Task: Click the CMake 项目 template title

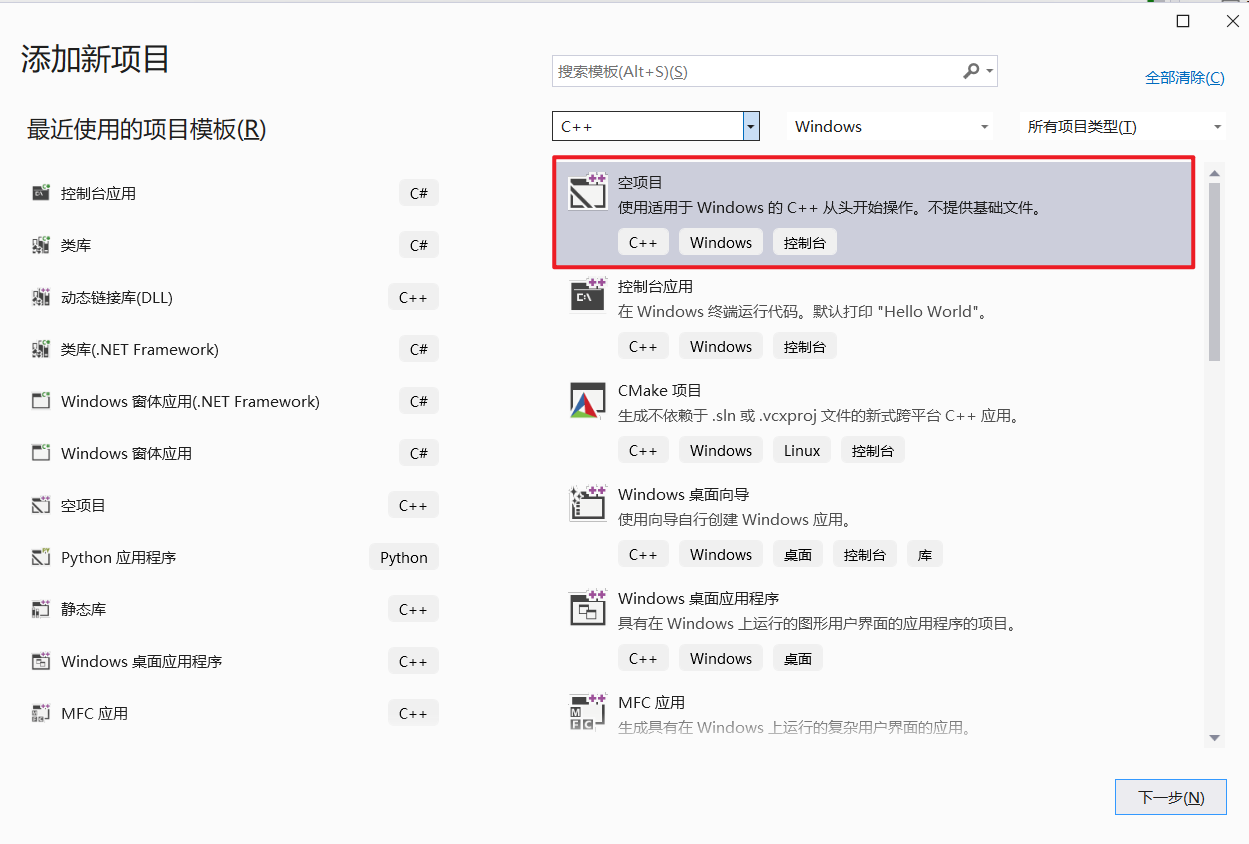Action: pos(660,390)
